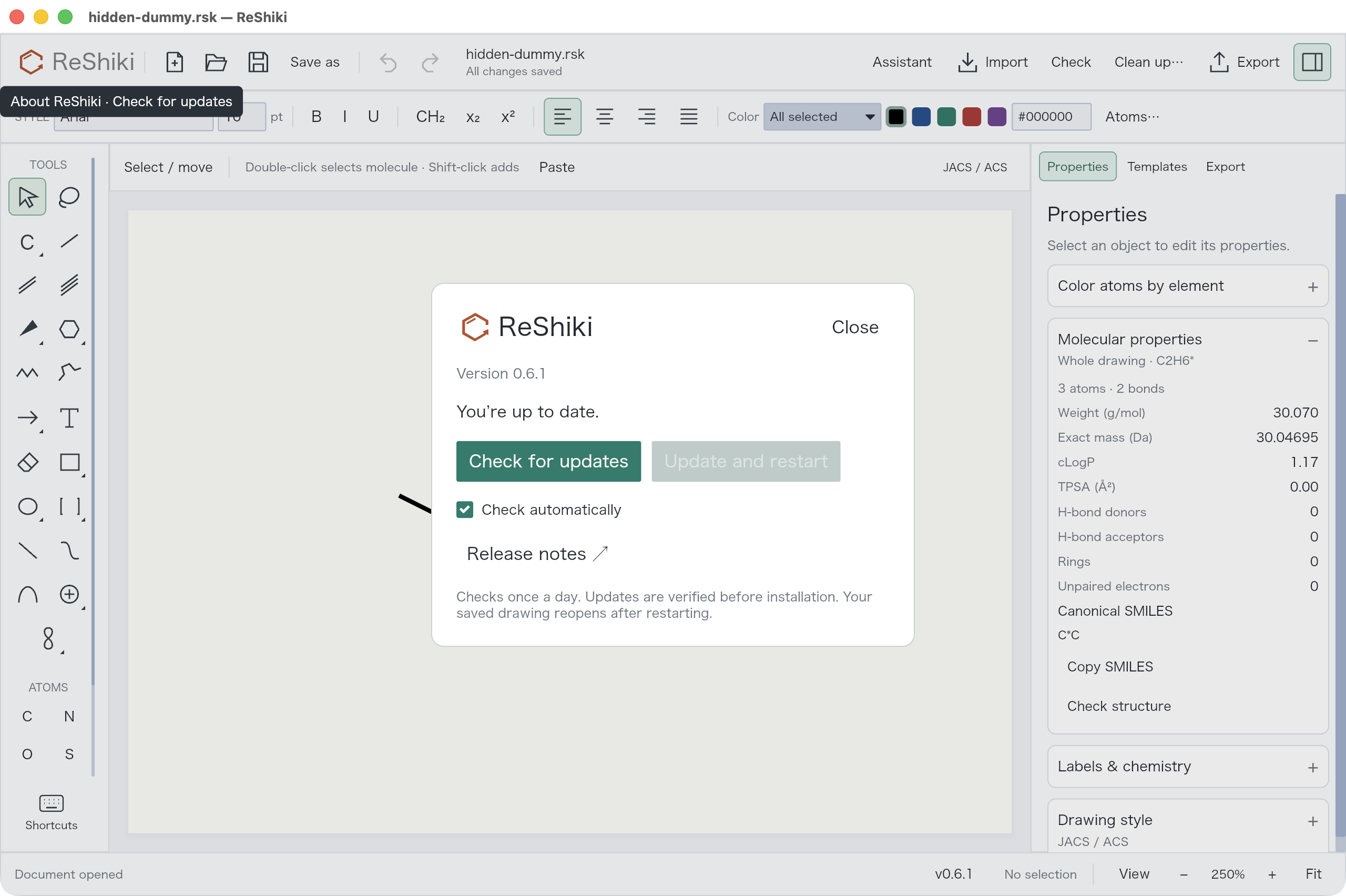
Task: Expand the Color atoms by element section
Action: click(1187, 286)
